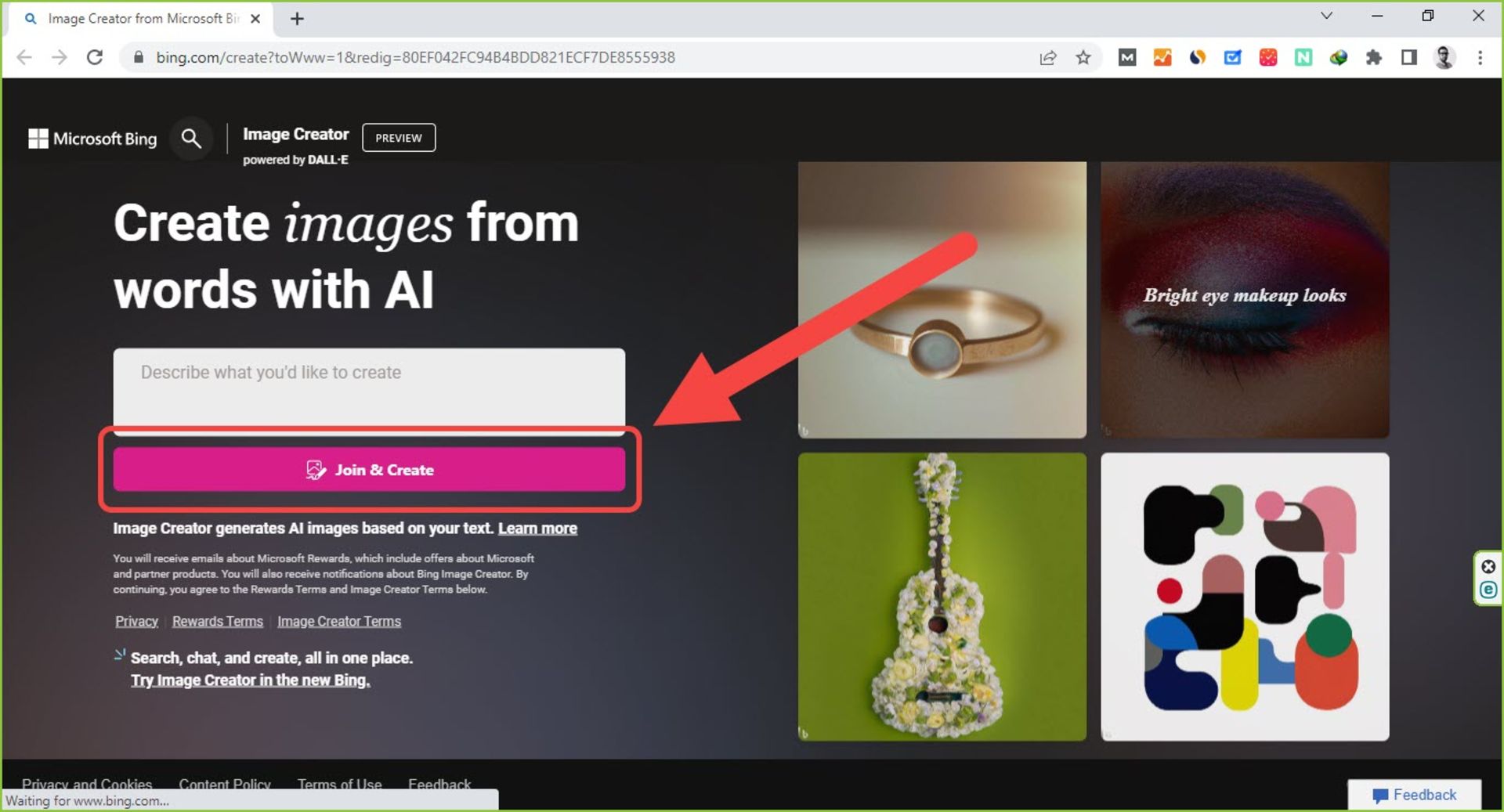
Task: Click the blue Feedback button
Action: [x=1414, y=795]
